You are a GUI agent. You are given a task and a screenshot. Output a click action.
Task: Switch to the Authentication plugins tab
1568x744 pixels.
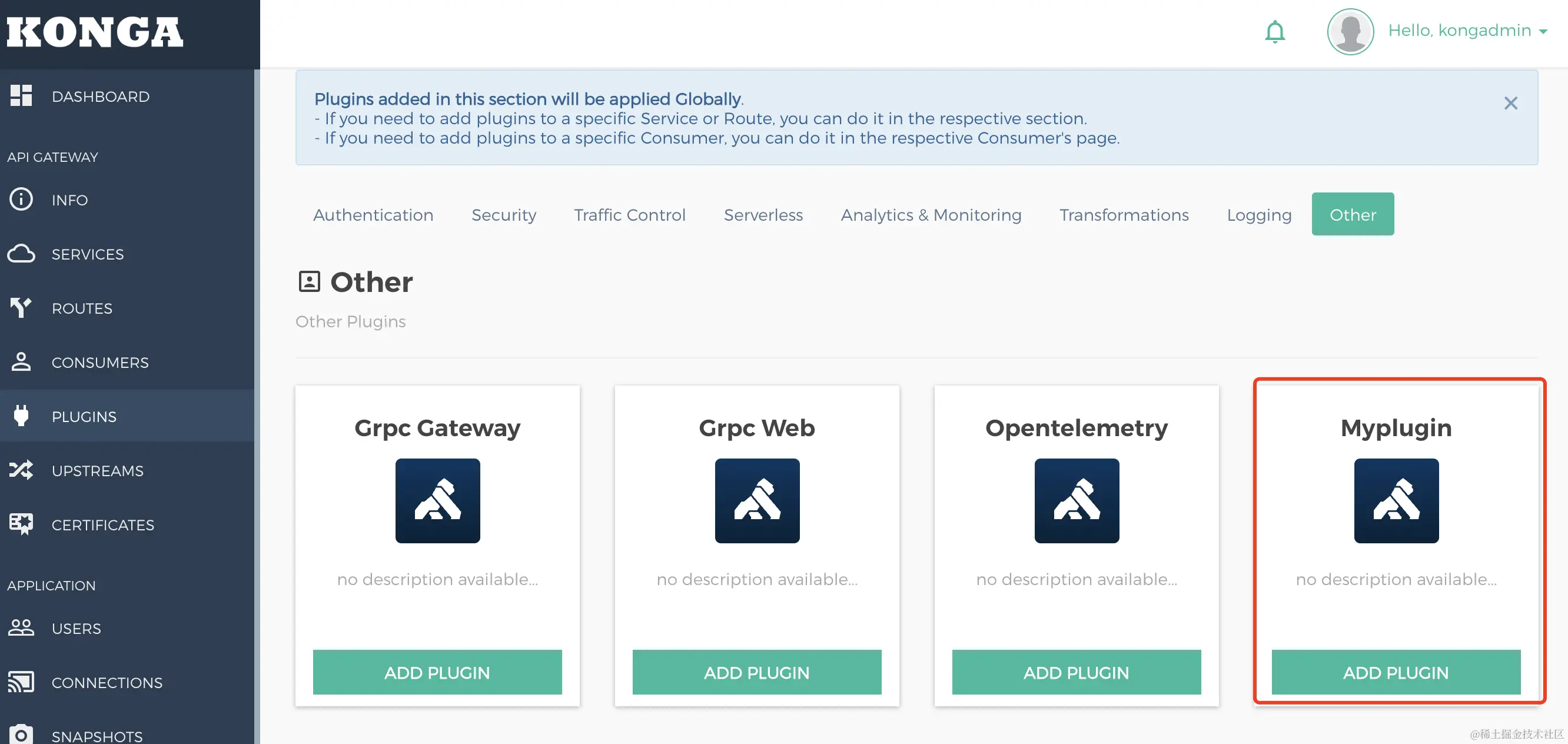pos(373,214)
